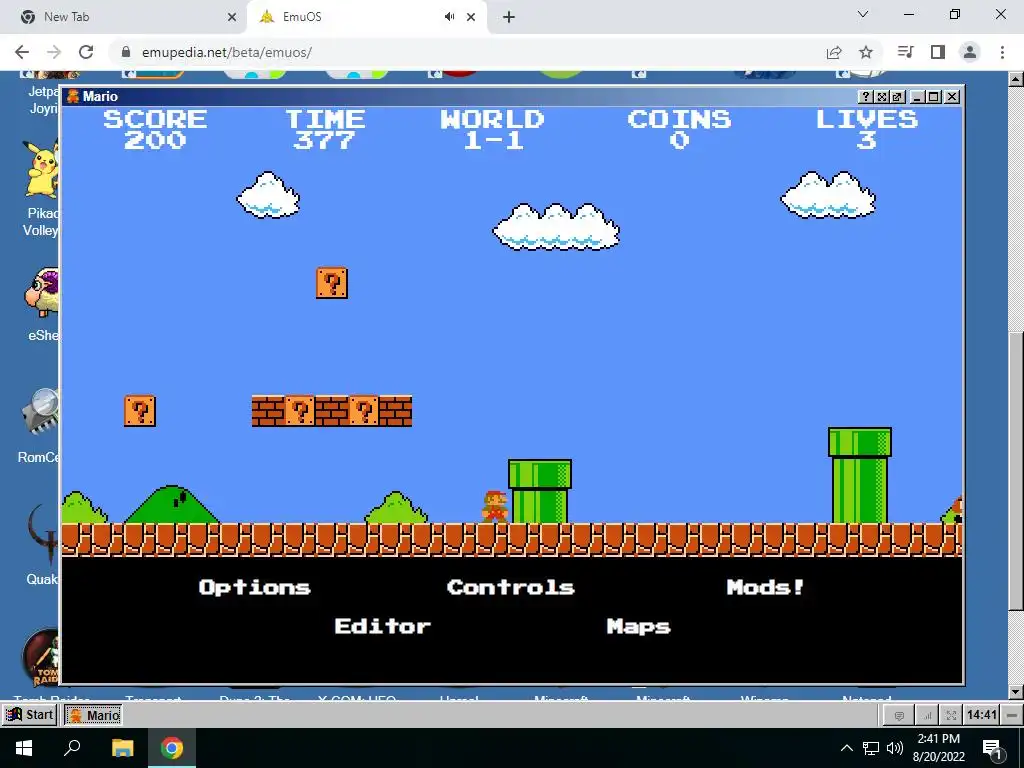Screen dimensions: 1024x768
Task: Click the EmuOS tray fullscreen arrows icon
Action: pyautogui.click(x=951, y=716)
